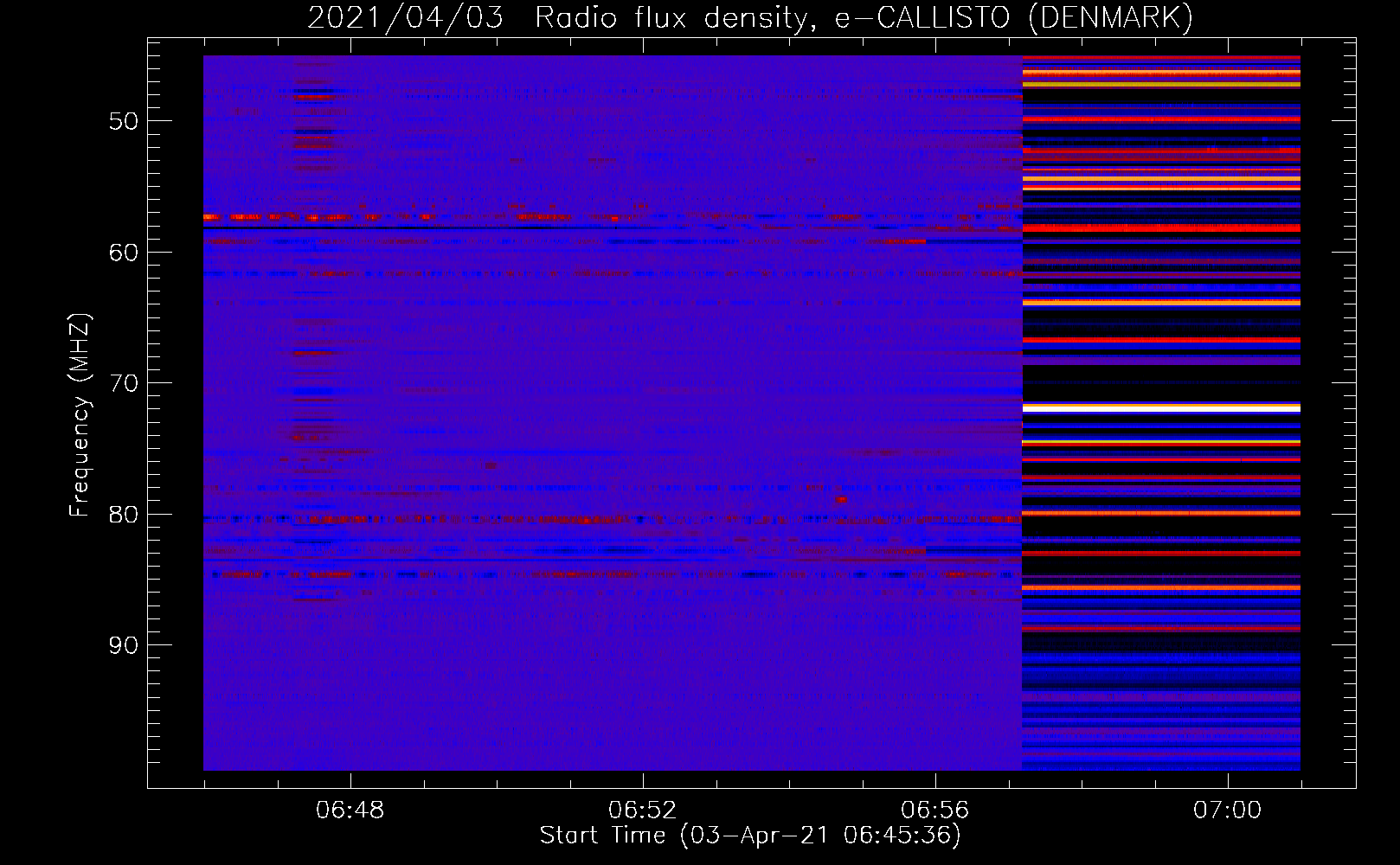Click the 90 frequency tick label
1400x865 pixels.
[124, 645]
